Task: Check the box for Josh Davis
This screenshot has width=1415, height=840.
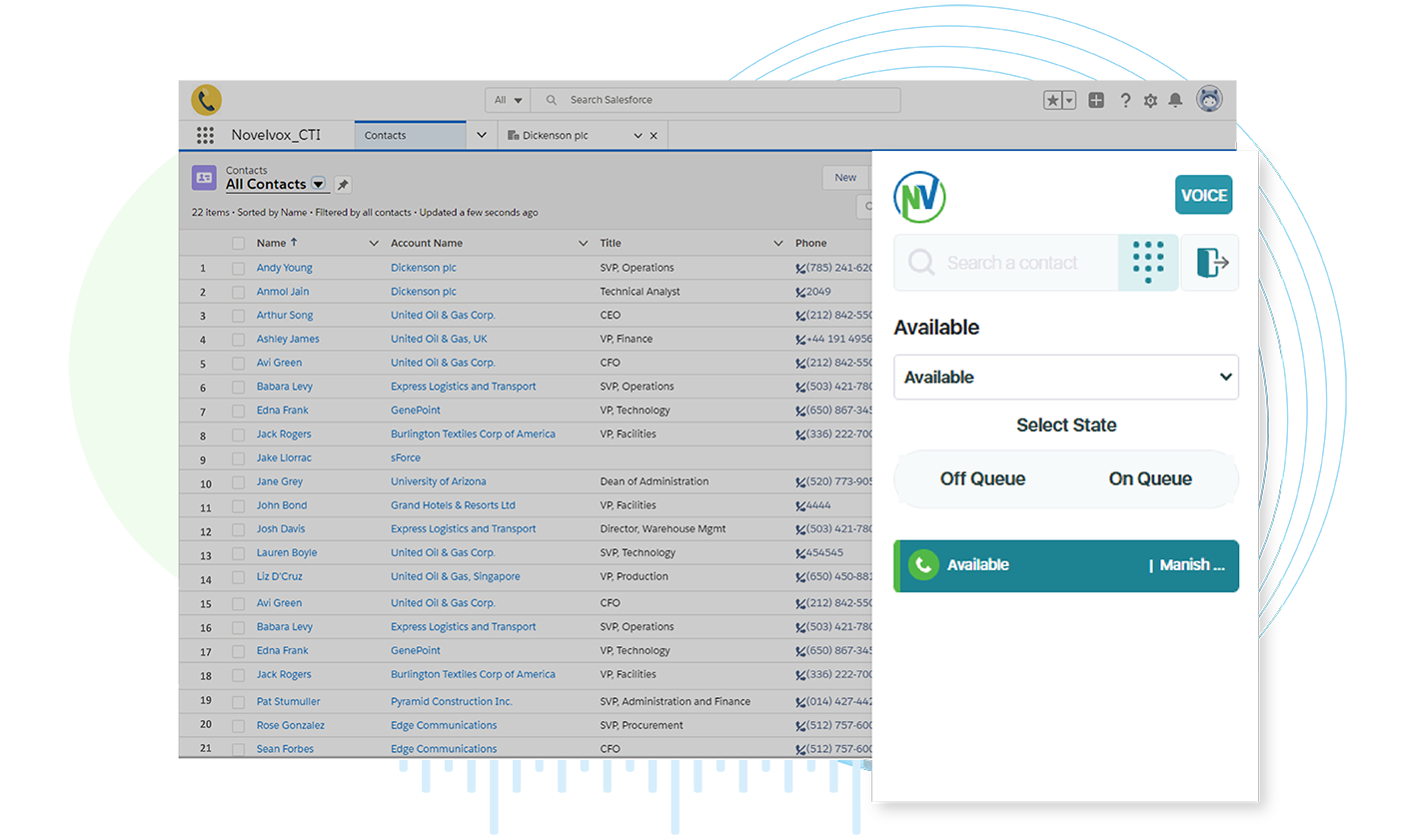Action: (238, 529)
